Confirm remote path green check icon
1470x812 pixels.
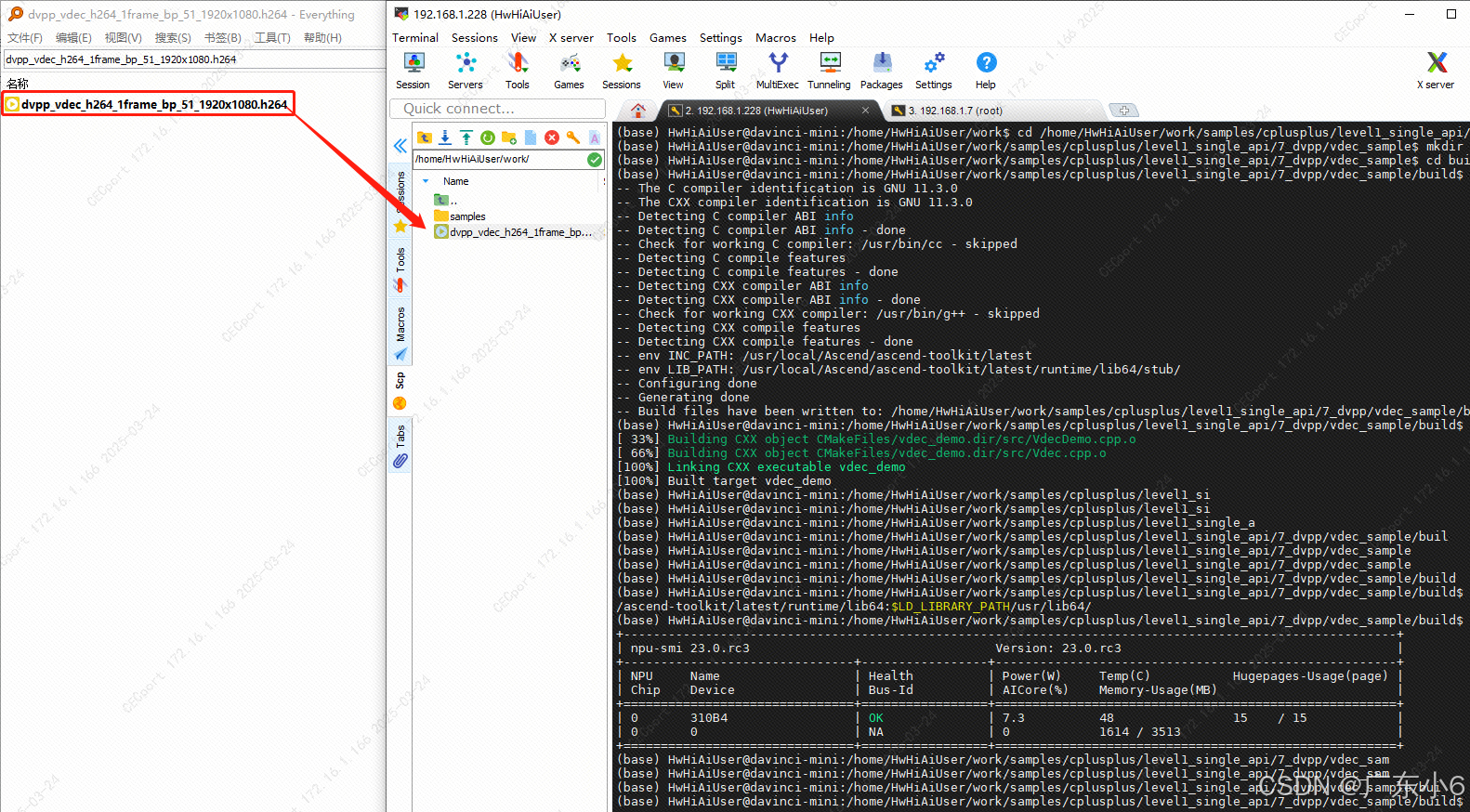(x=595, y=160)
